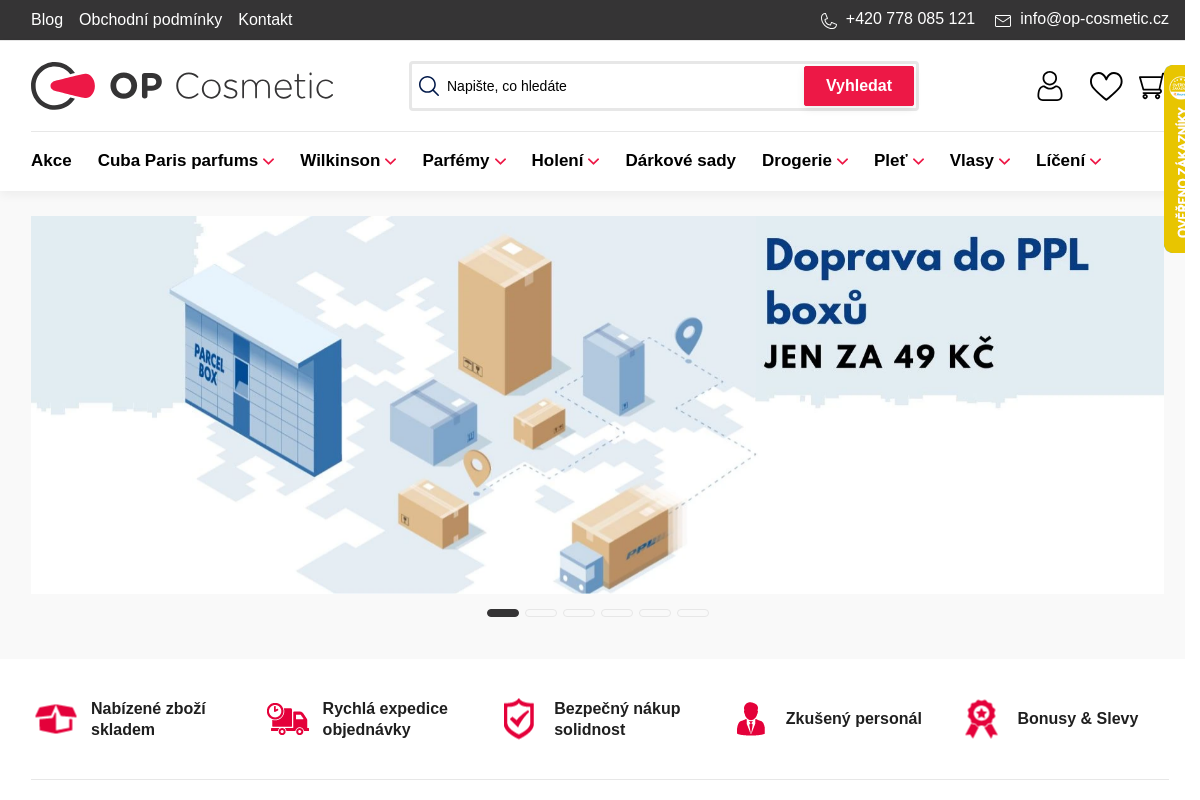Screen dimensions: 1200x800
Task: Click the OP Cosmetic logo
Action: (182, 86)
